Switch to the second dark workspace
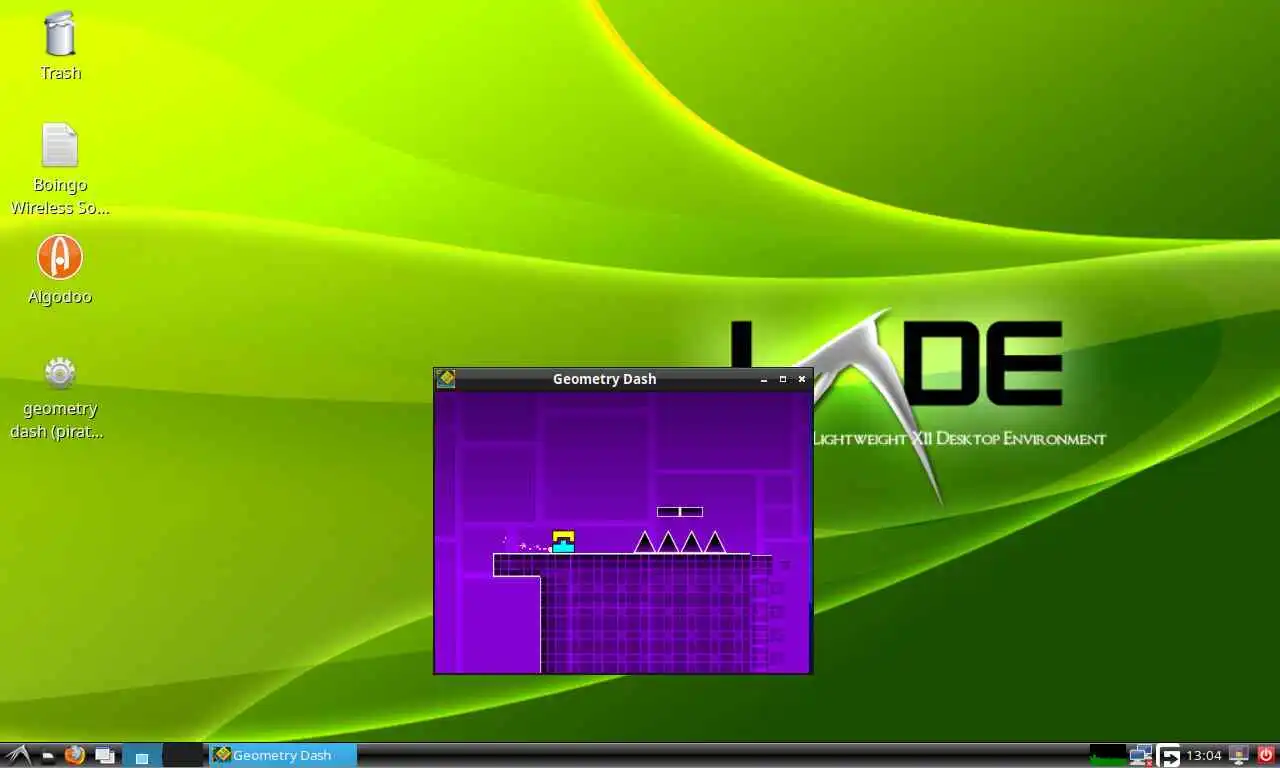This screenshot has height=768, width=1280. [183, 755]
